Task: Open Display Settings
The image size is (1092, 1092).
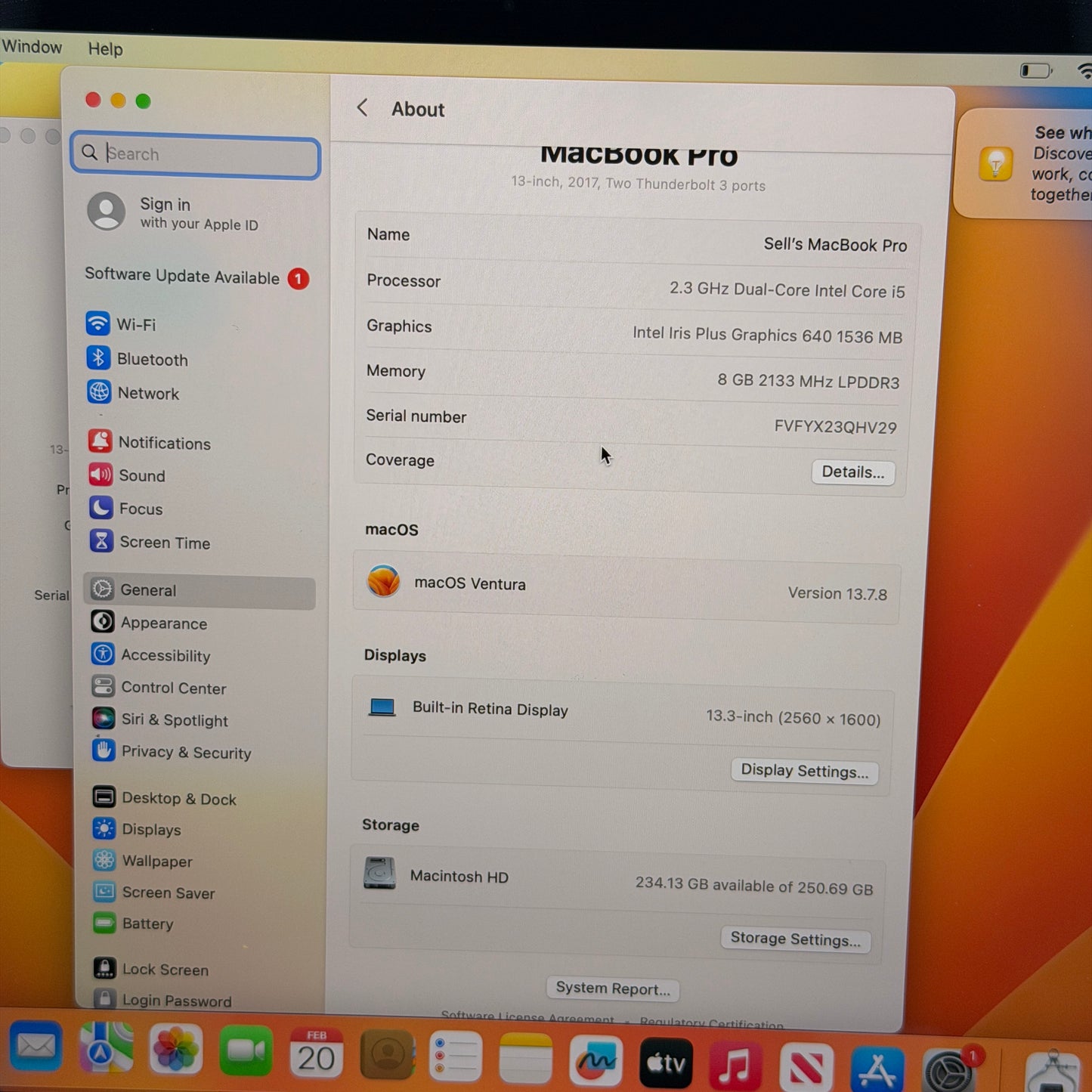Action: (x=804, y=771)
